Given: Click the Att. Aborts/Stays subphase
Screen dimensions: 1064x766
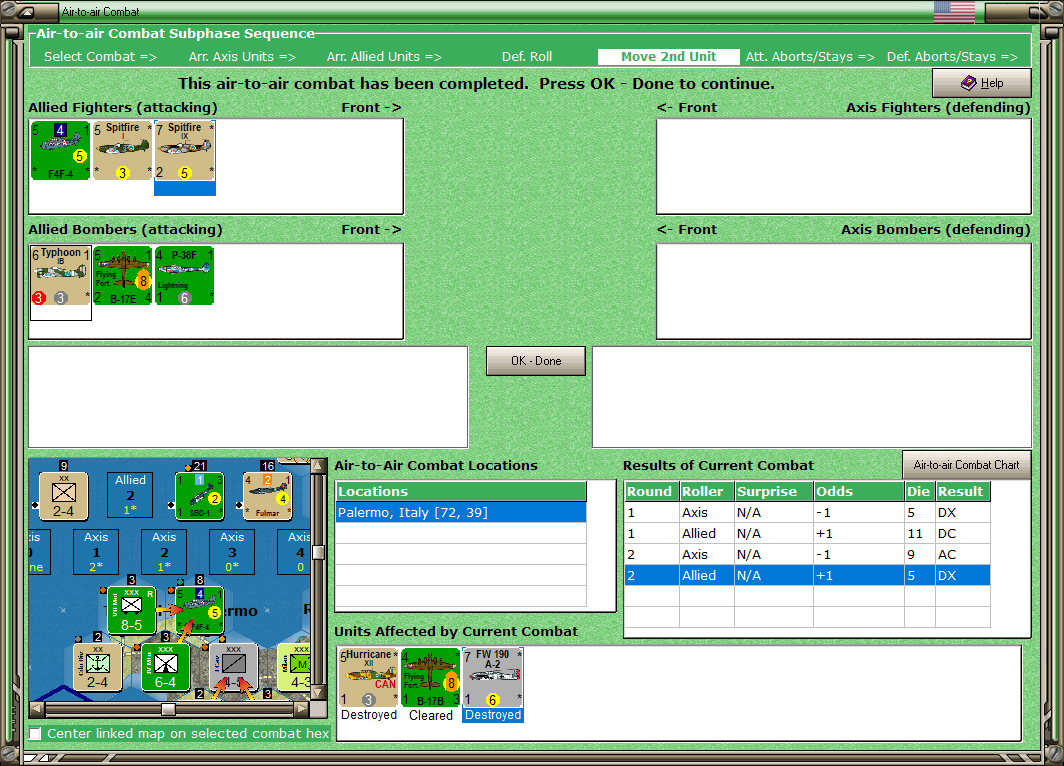Looking at the screenshot, I should pos(810,57).
